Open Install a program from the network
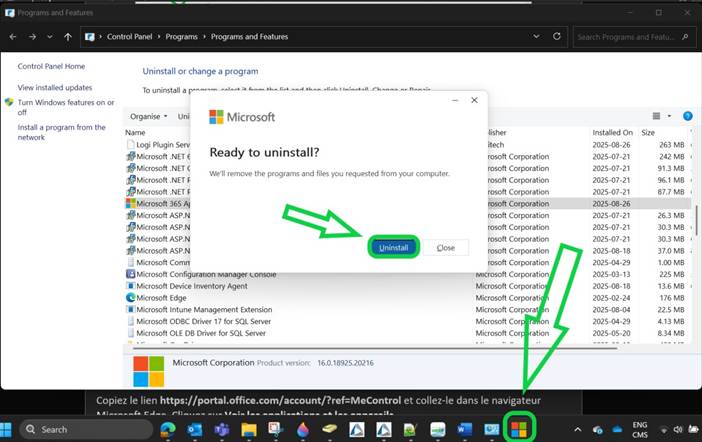This screenshot has height=442, width=702. [61, 132]
